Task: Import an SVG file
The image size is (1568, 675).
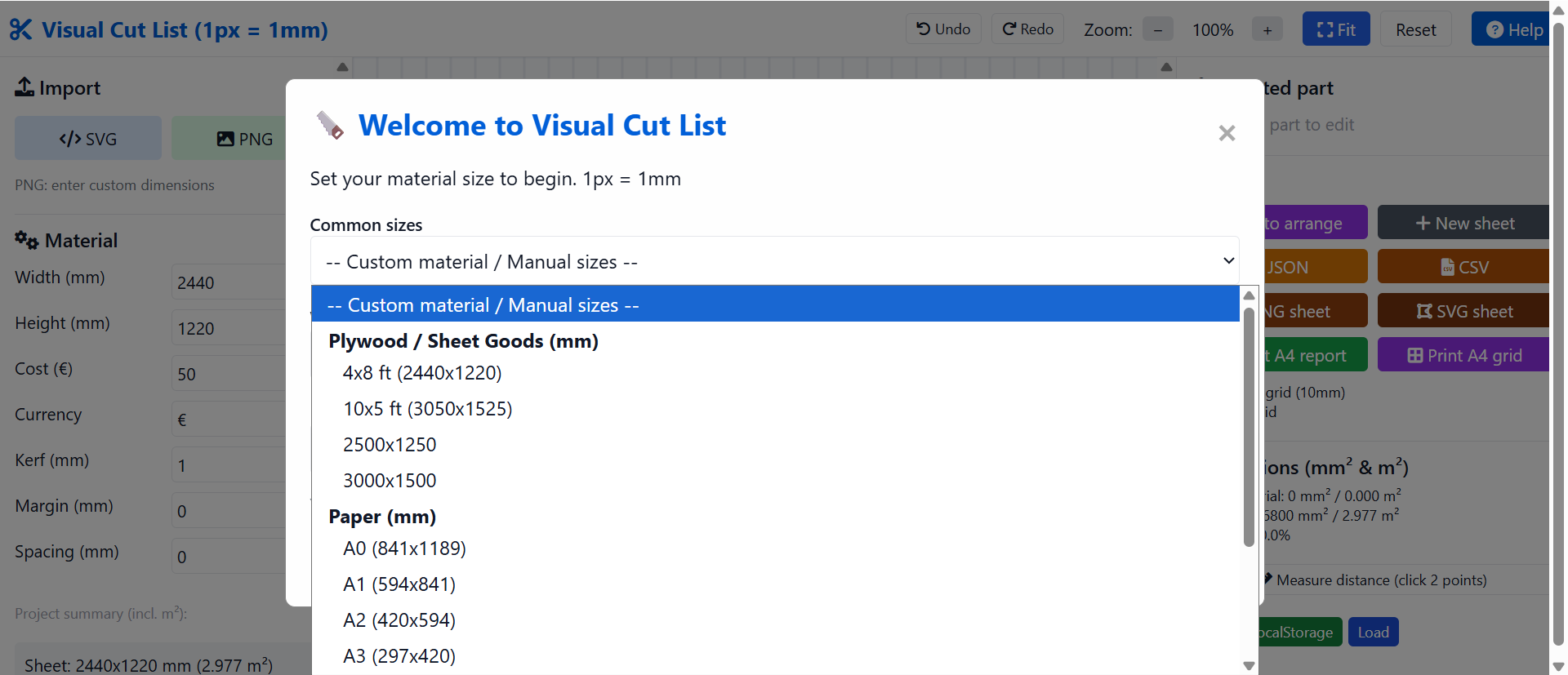Action: pyautogui.click(x=88, y=139)
